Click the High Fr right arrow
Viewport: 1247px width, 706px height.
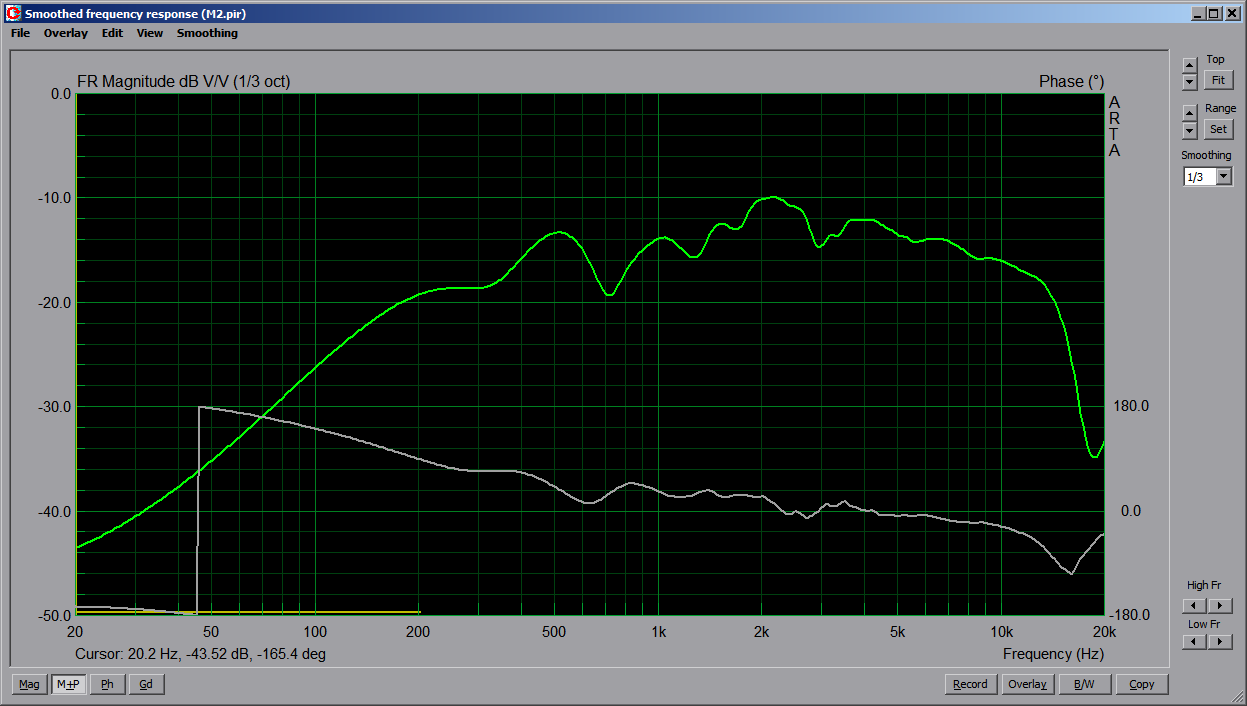1219,605
